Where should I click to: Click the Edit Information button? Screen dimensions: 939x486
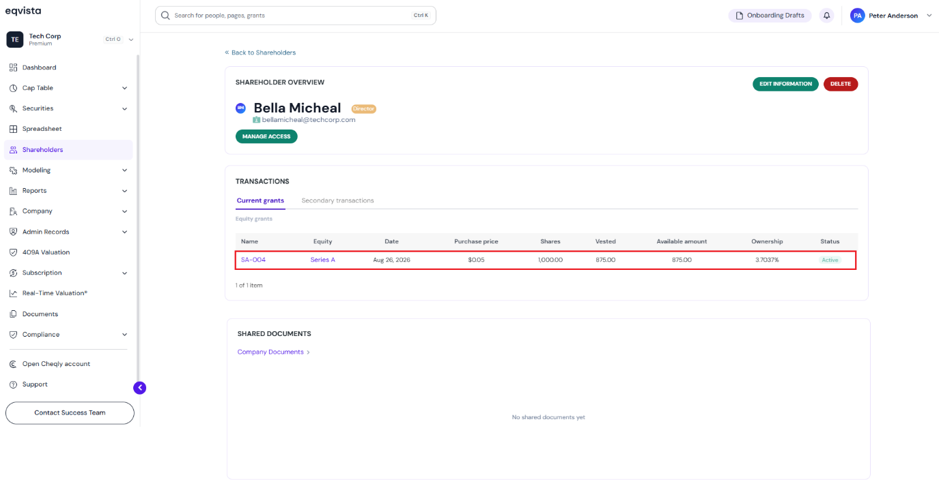click(786, 84)
